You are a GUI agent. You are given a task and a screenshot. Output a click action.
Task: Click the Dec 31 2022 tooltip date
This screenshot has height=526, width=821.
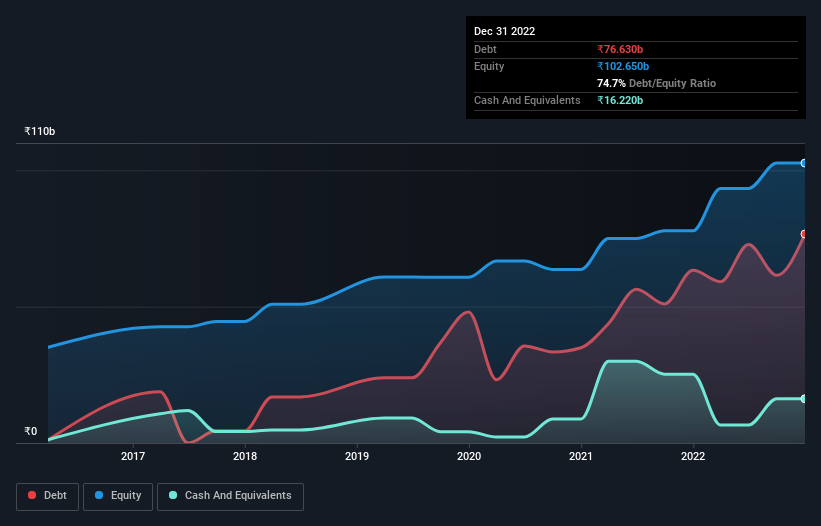505,31
